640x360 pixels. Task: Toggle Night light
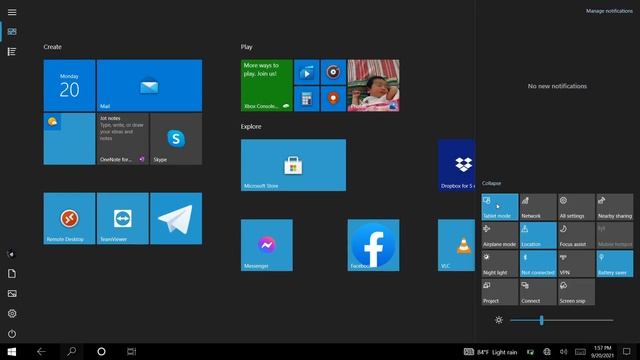[500, 264]
